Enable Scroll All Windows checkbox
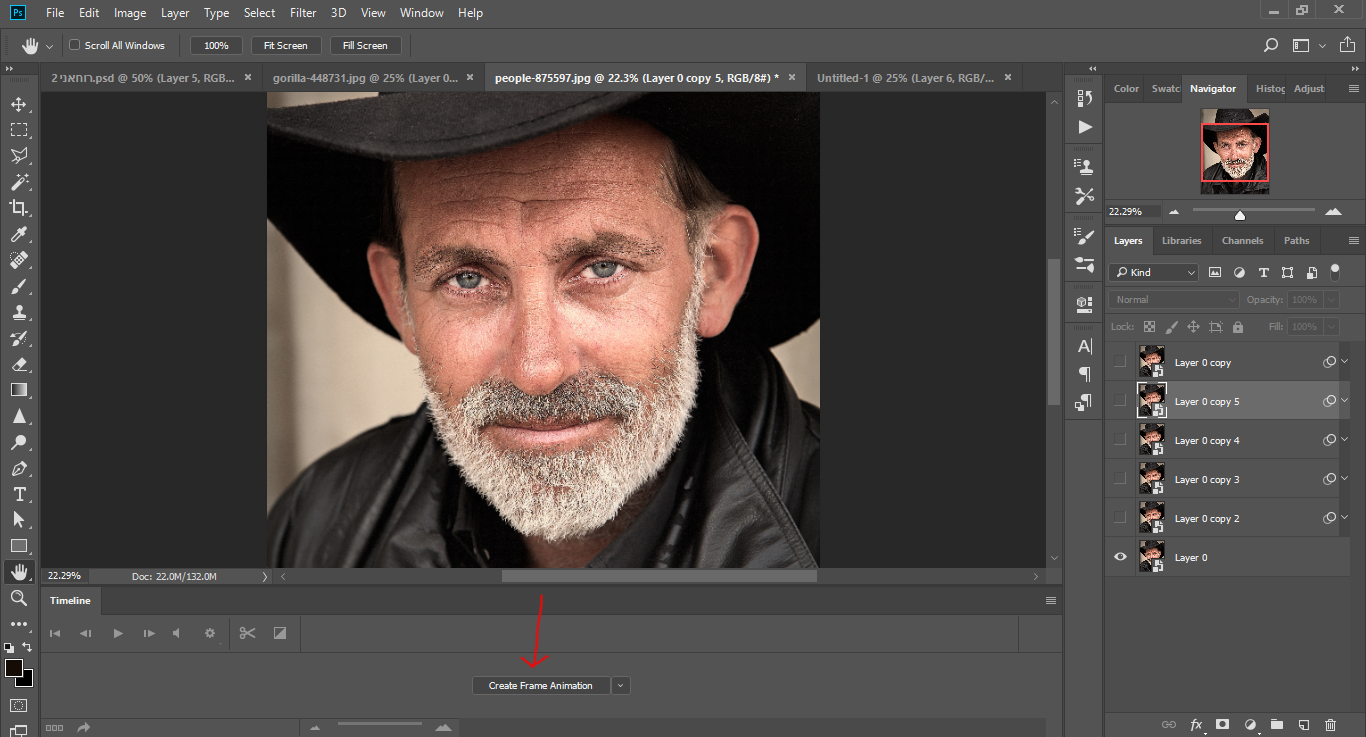Screen dimensions: 1366x737 (x=74, y=45)
